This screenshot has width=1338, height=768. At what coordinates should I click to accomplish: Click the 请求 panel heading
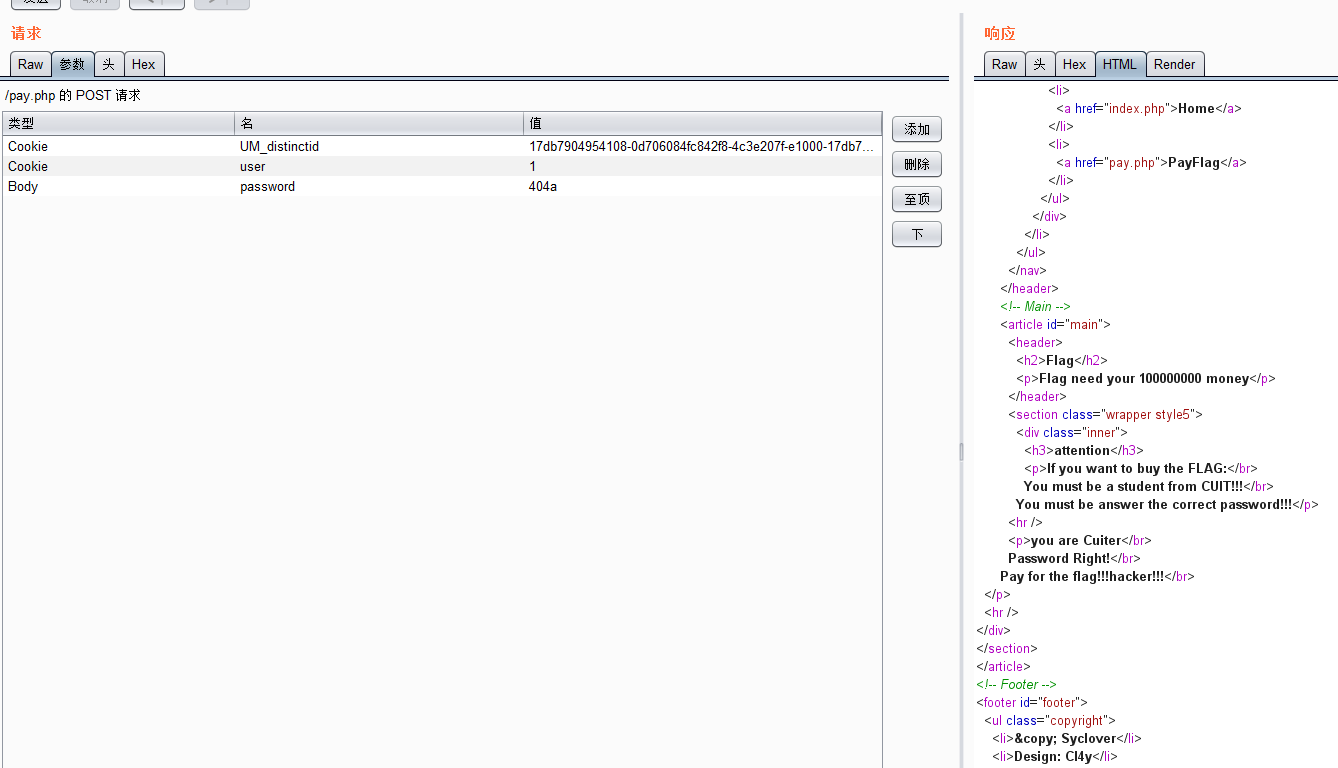[26, 33]
